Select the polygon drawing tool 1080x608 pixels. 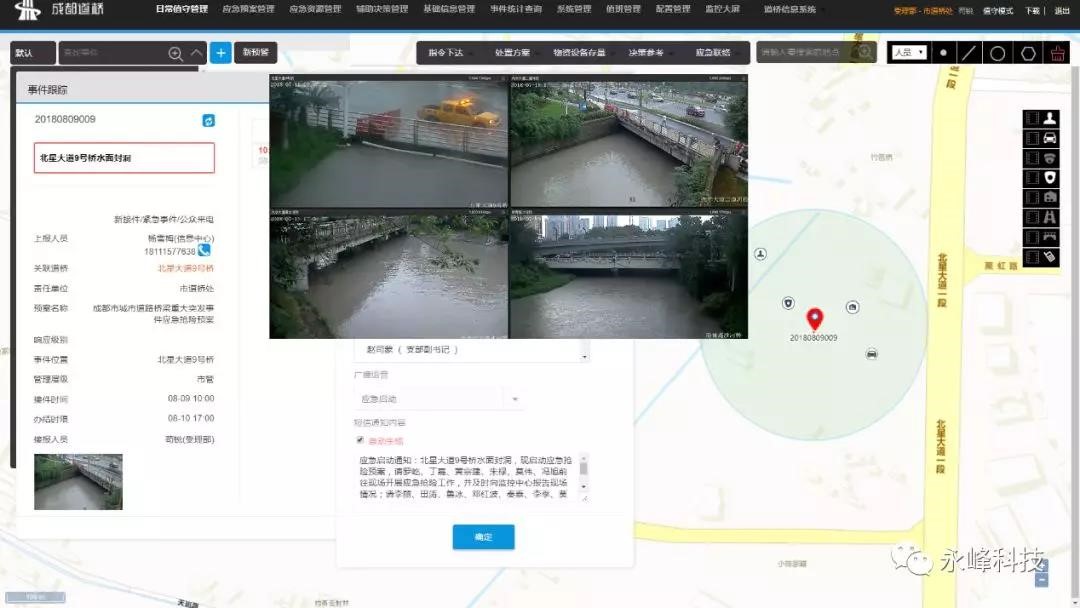(x=1028, y=52)
